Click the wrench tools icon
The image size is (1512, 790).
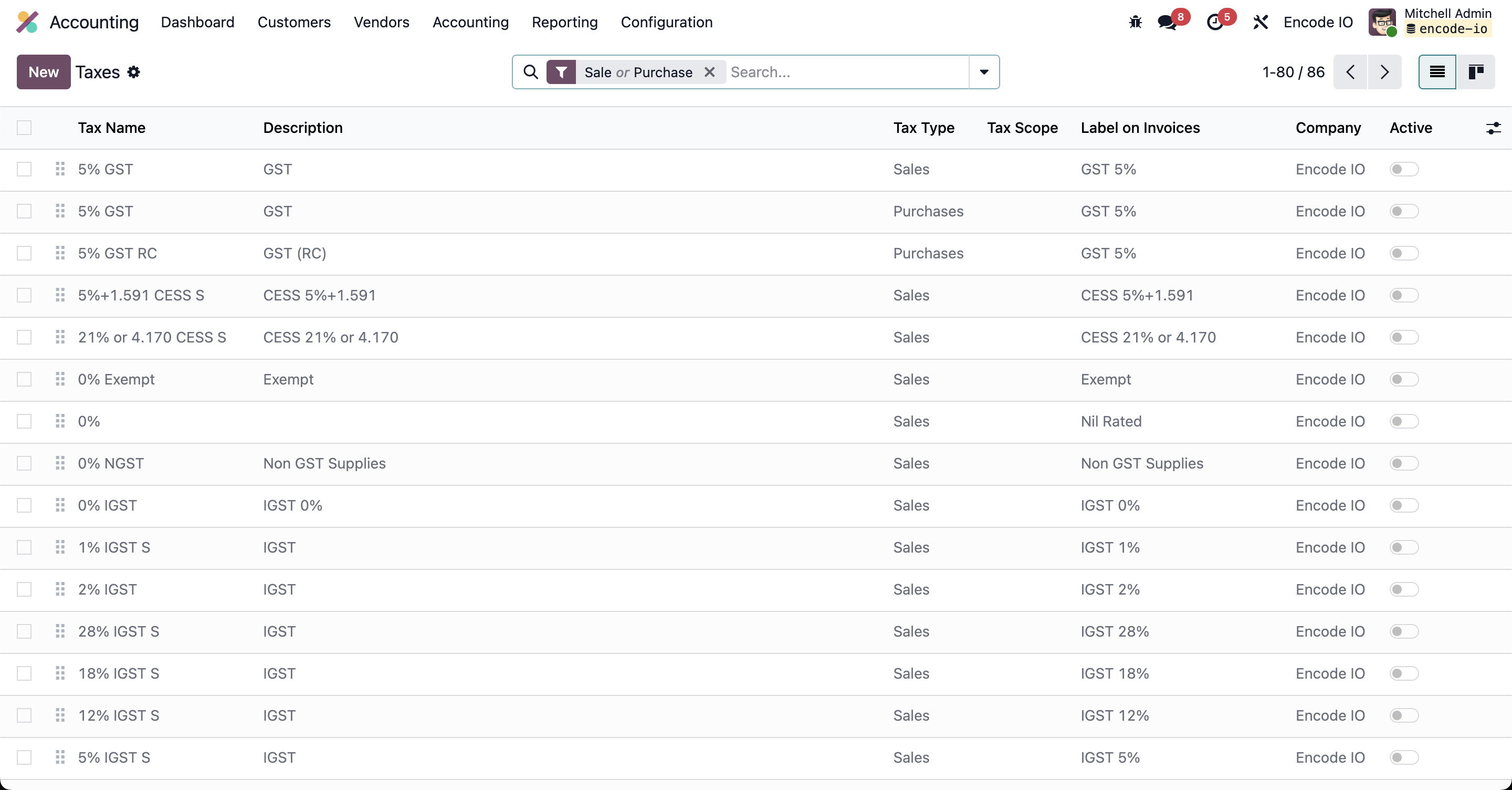(1260, 22)
